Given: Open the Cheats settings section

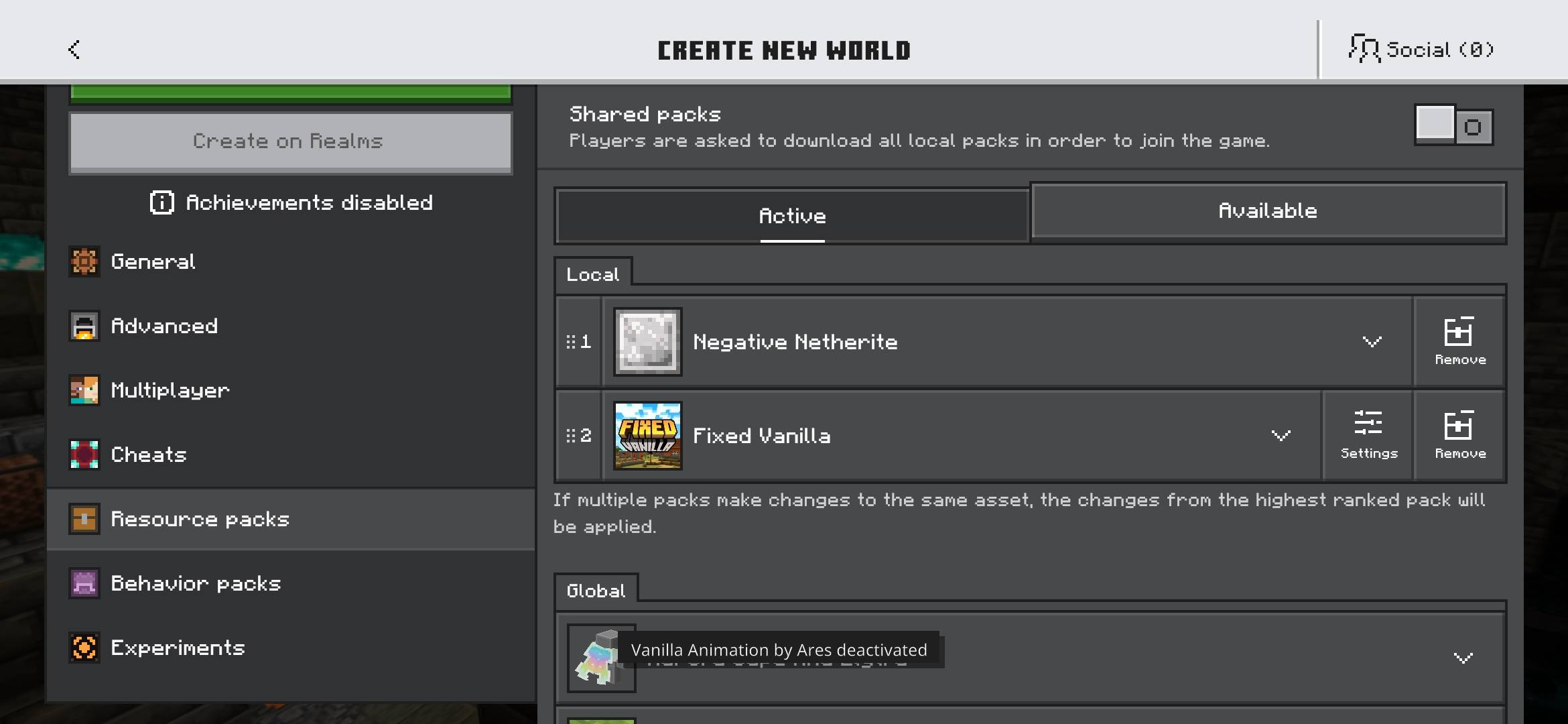Looking at the screenshot, I should tap(291, 455).
